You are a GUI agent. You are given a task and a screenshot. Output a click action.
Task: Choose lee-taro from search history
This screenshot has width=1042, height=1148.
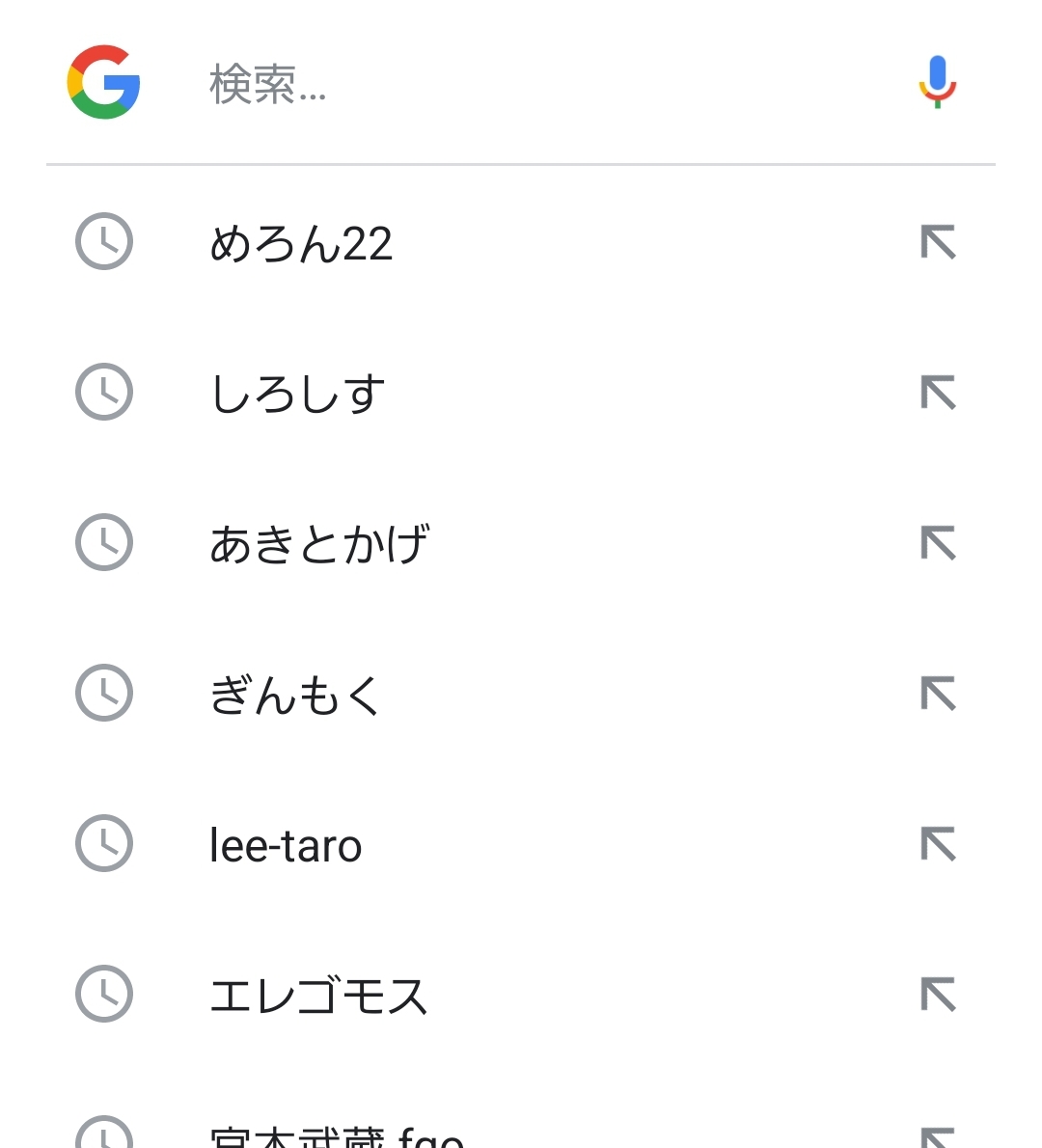(x=286, y=846)
